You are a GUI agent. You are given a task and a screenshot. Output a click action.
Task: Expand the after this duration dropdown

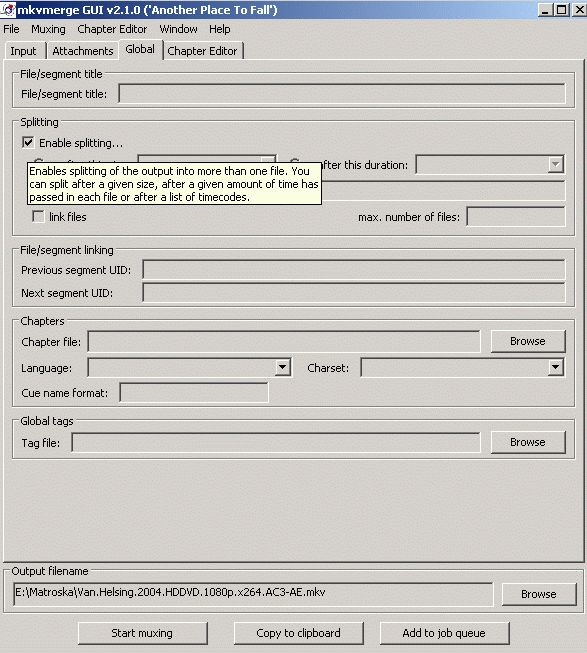556,164
